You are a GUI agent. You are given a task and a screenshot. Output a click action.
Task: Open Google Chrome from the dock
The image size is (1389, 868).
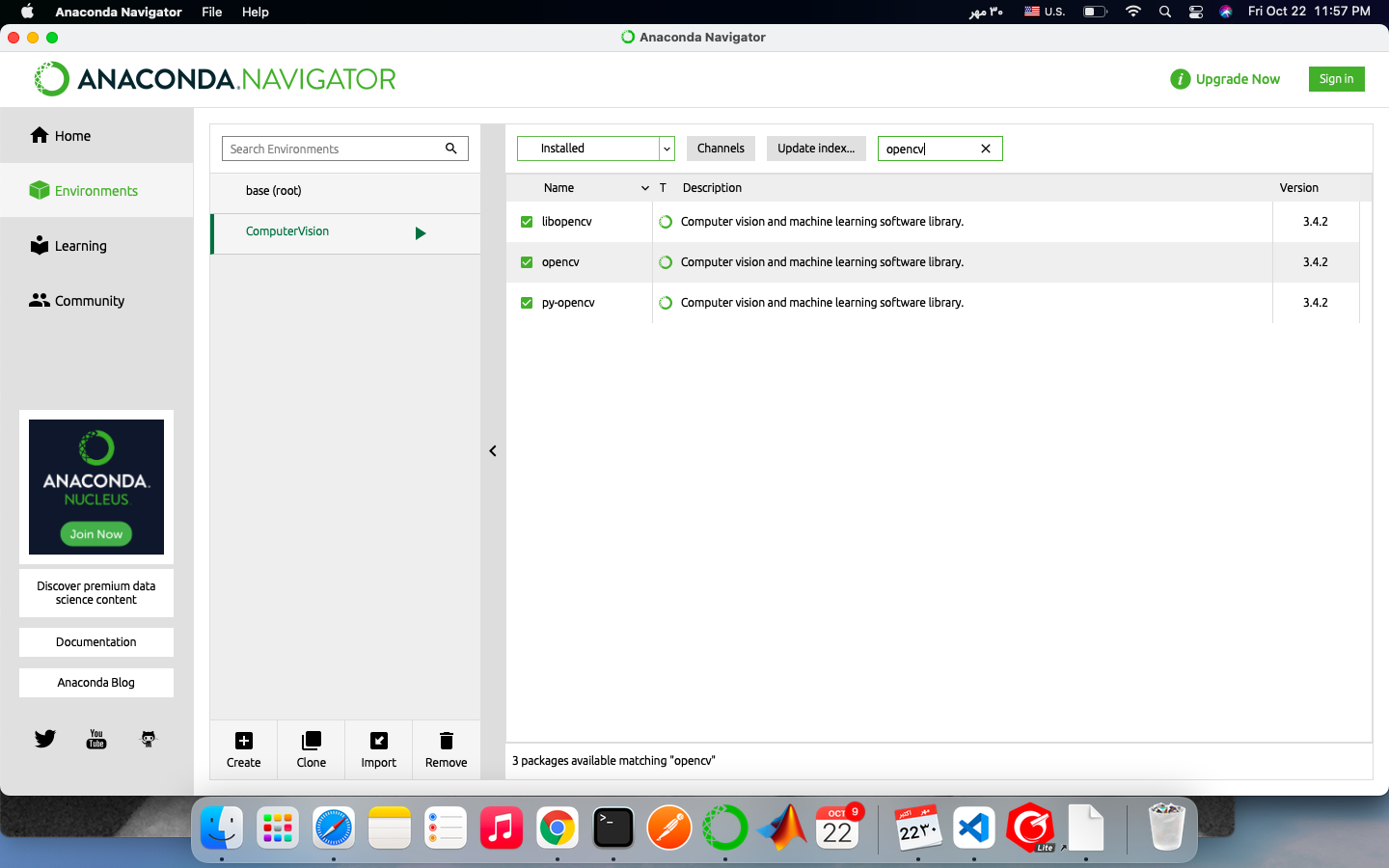coord(558,827)
